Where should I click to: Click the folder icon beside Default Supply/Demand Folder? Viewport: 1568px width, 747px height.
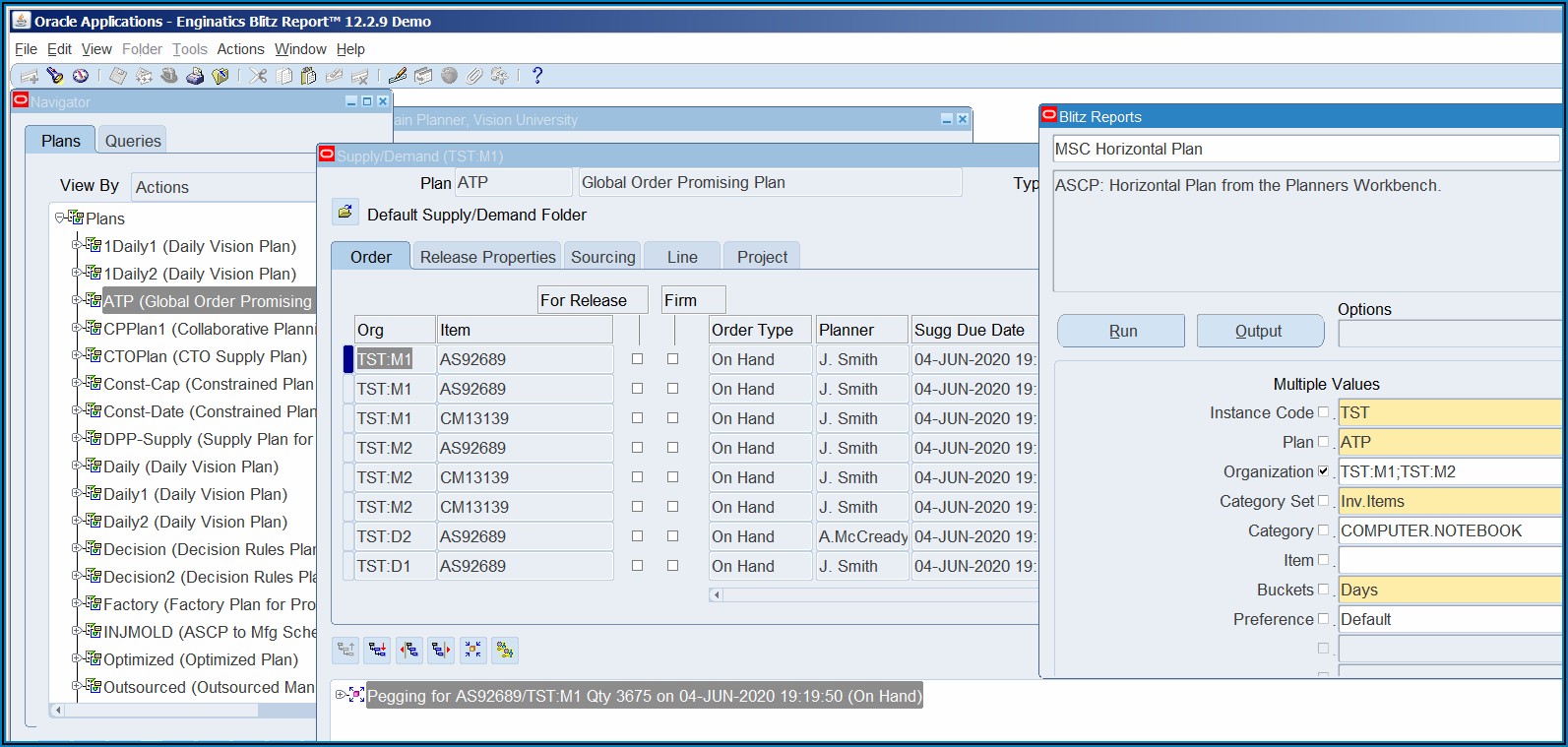click(x=345, y=212)
